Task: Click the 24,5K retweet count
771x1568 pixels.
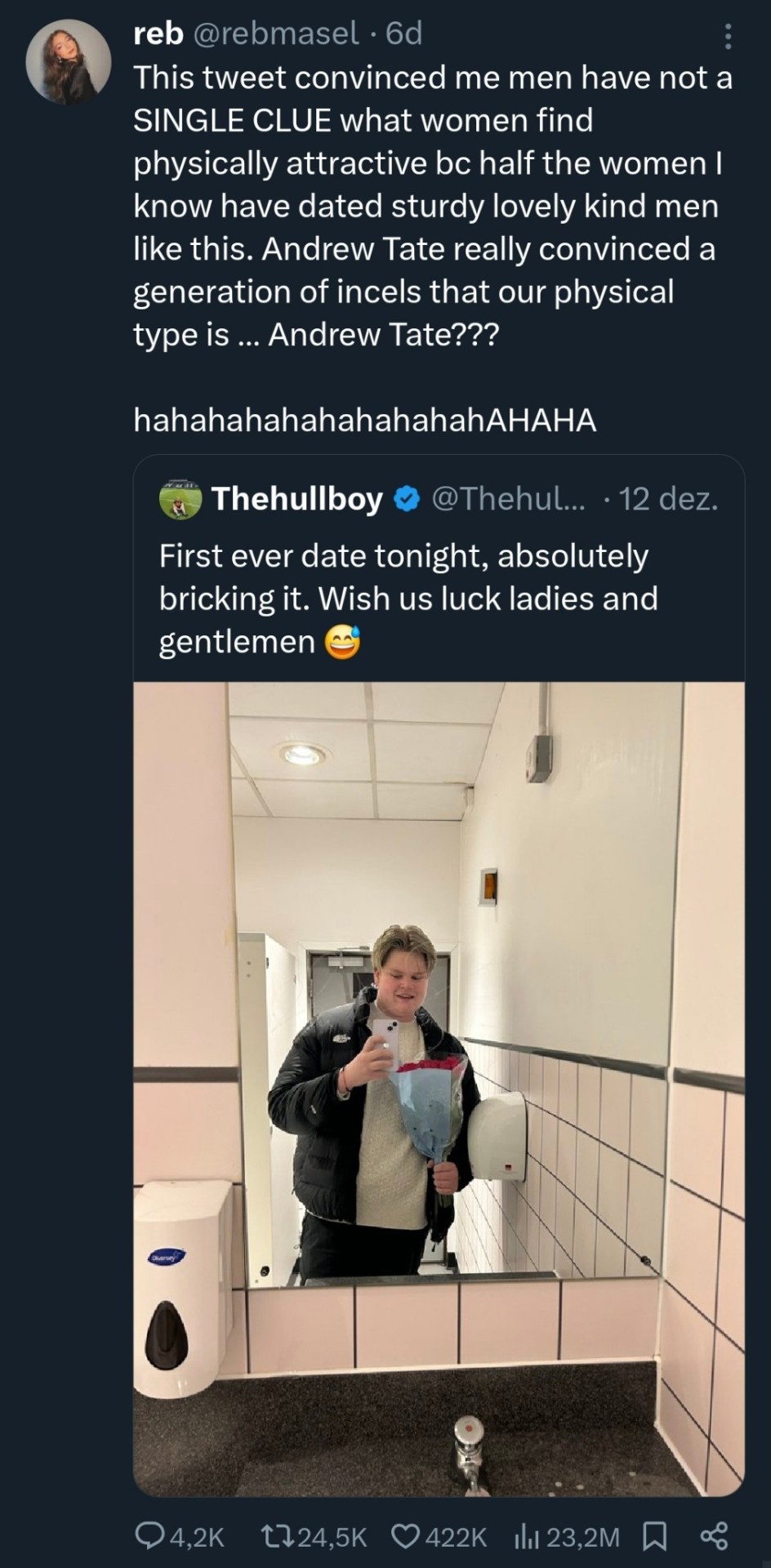Action: point(332,1538)
